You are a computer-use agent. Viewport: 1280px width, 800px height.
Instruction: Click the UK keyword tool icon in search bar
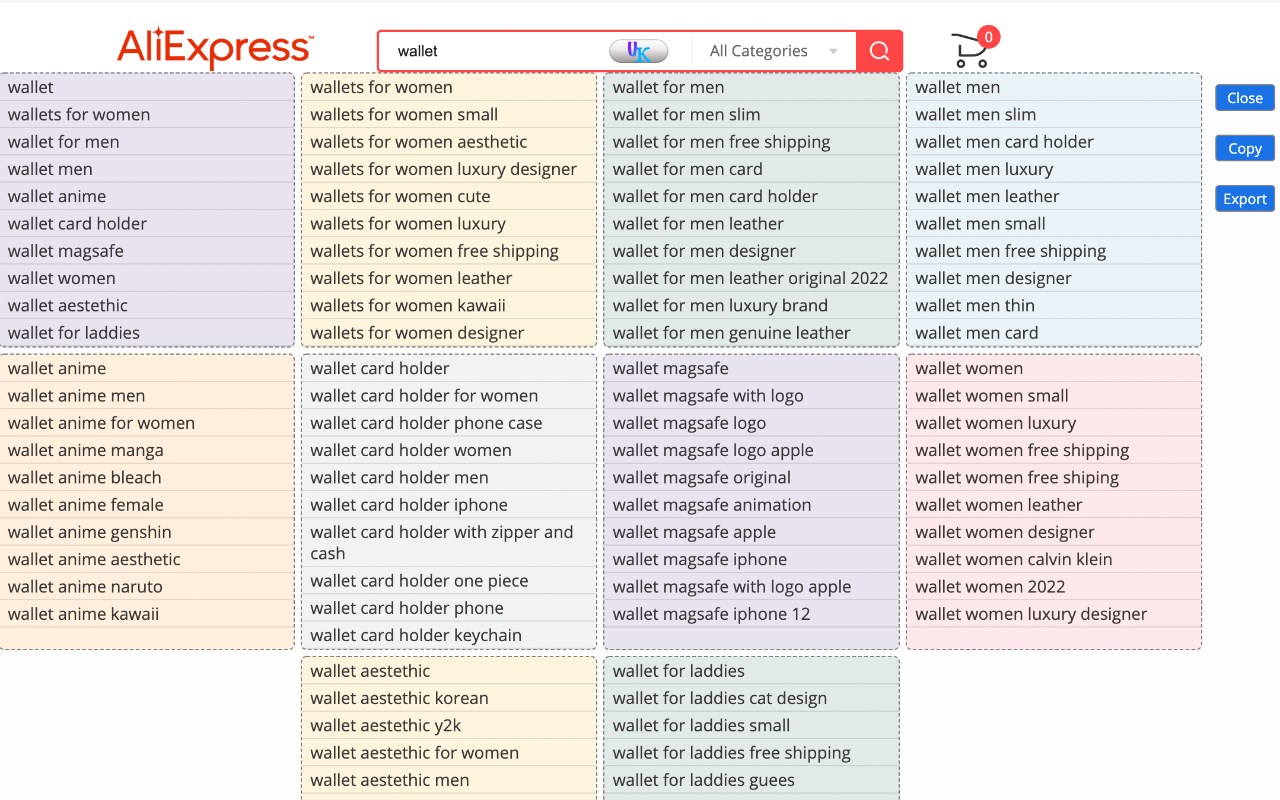[638, 51]
